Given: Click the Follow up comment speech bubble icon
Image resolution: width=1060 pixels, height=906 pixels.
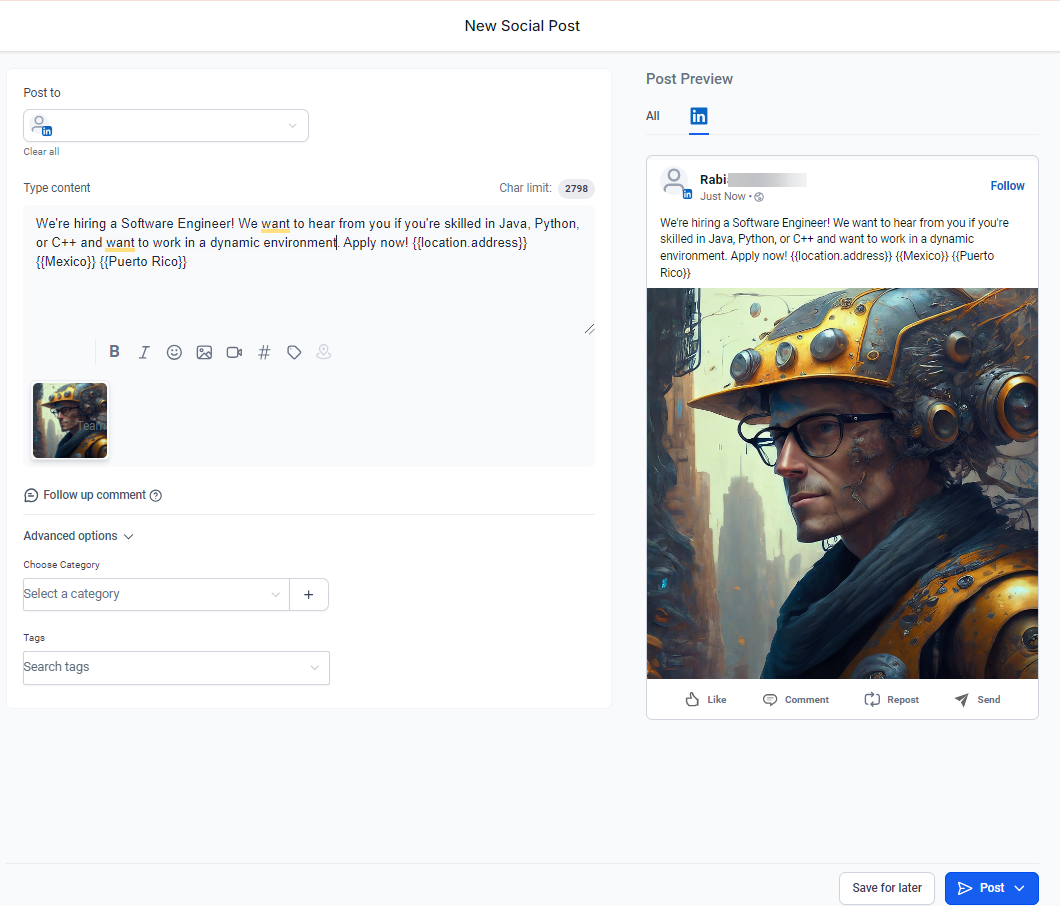Looking at the screenshot, I should point(31,496).
